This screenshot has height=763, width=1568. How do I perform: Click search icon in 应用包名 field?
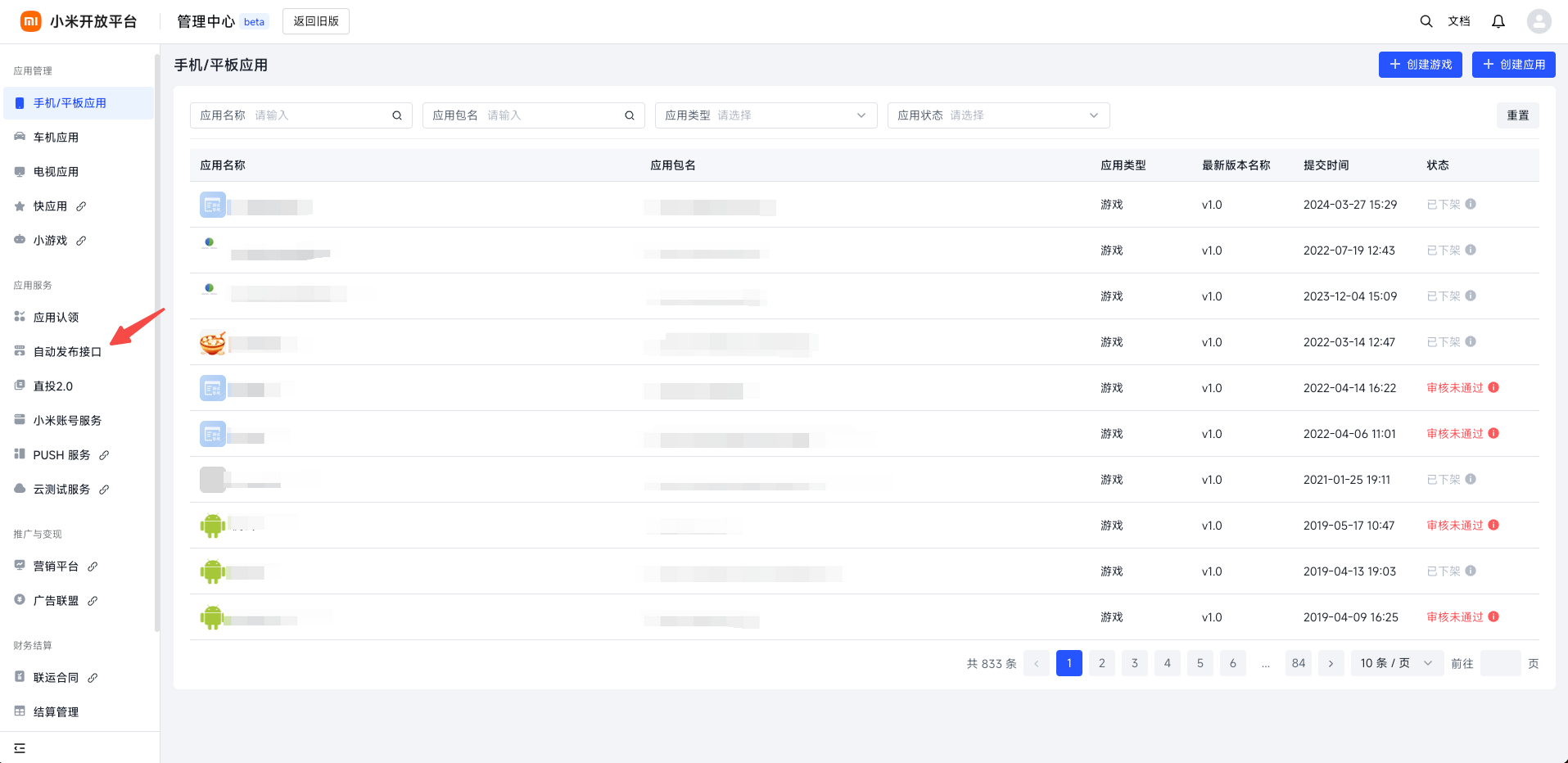click(x=630, y=115)
